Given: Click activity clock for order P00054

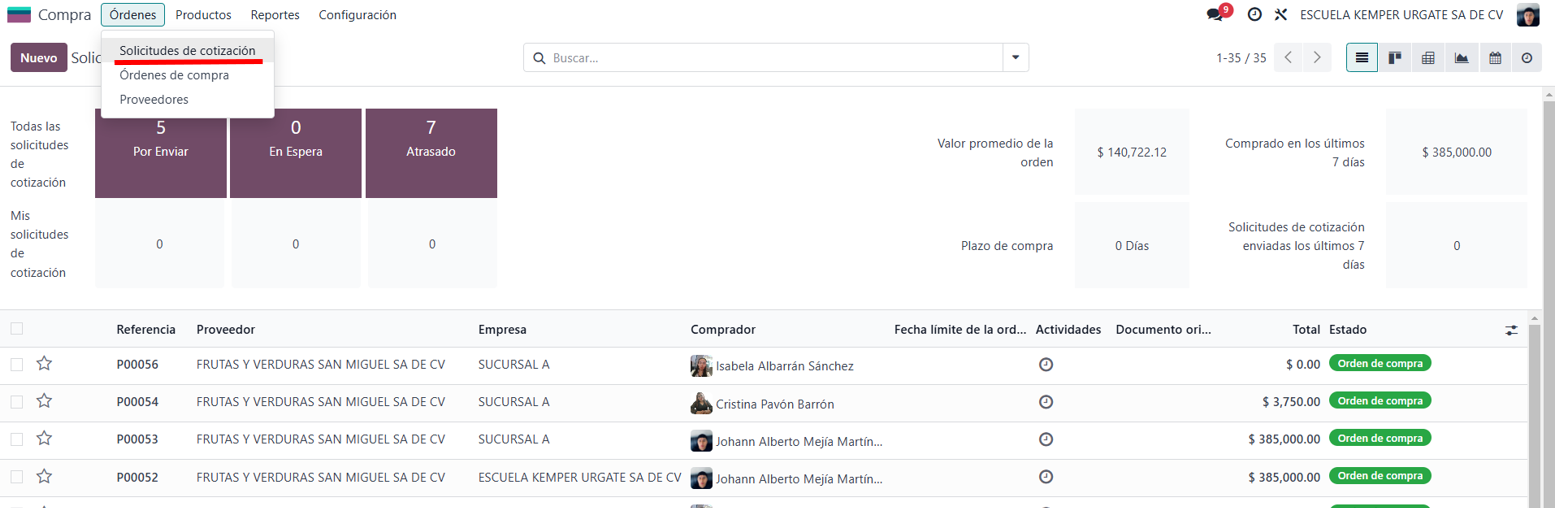Looking at the screenshot, I should coord(1046,402).
